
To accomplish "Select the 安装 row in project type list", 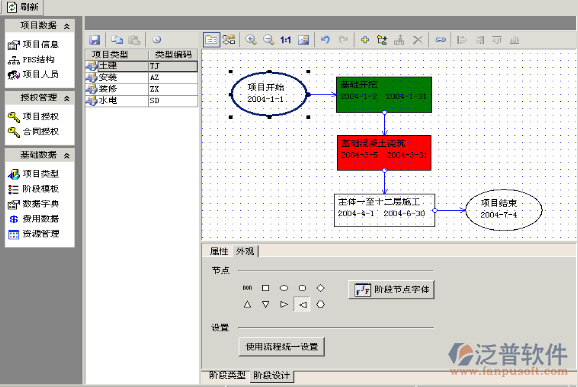I will click(142, 77).
